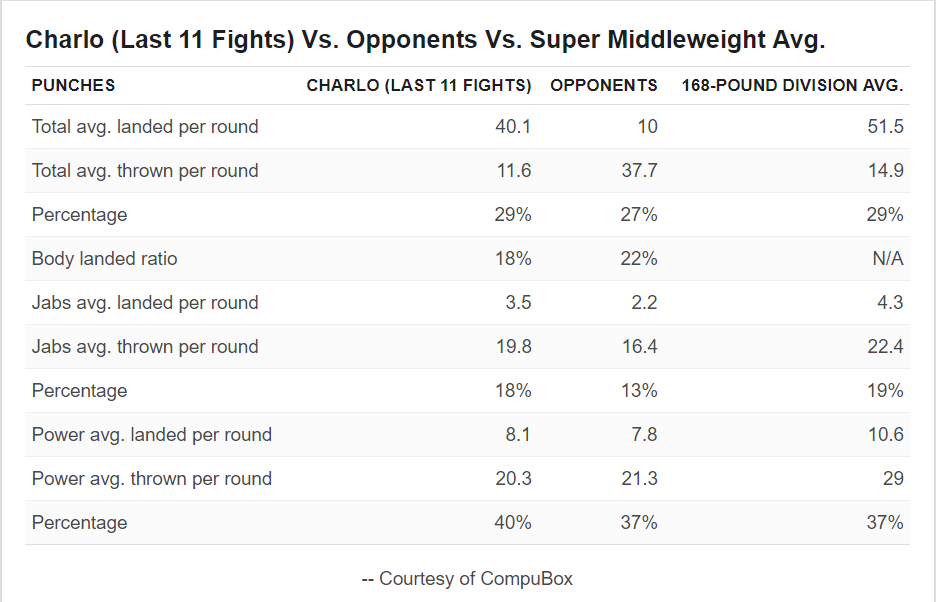This screenshot has width=936, height=602.
Task: Click the PUNCHES column header
Action: 73,85
